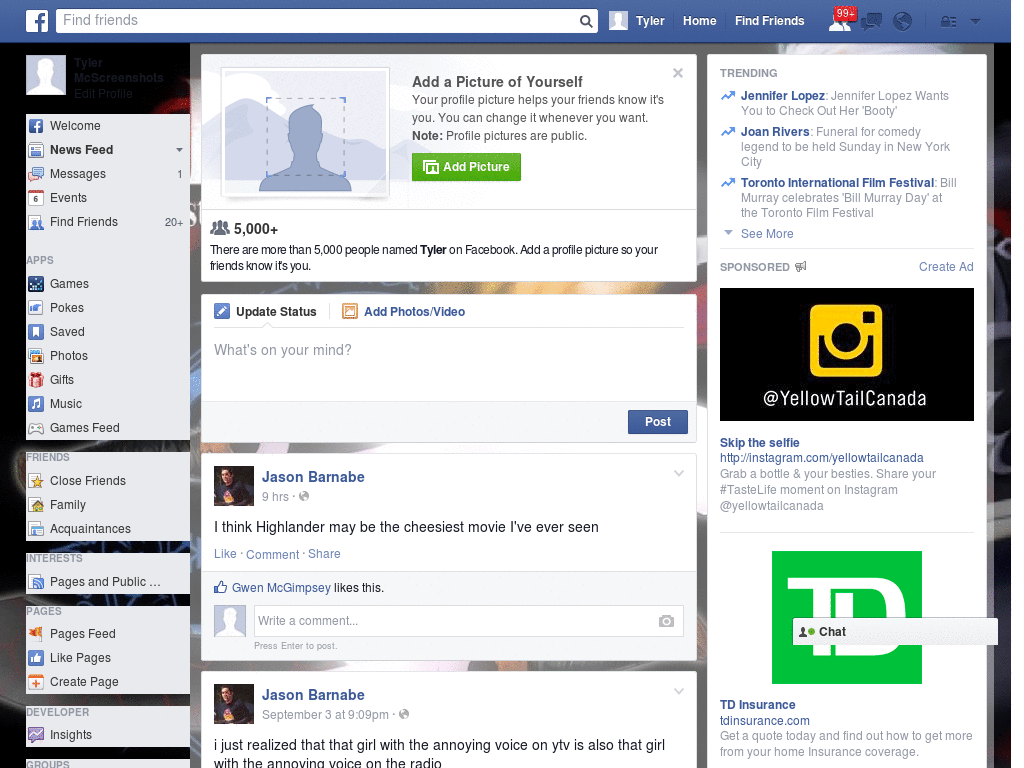Screen dimensions: 1024x768
Task: Click the Close Friends star icon
Action: [x=36, y=481]
